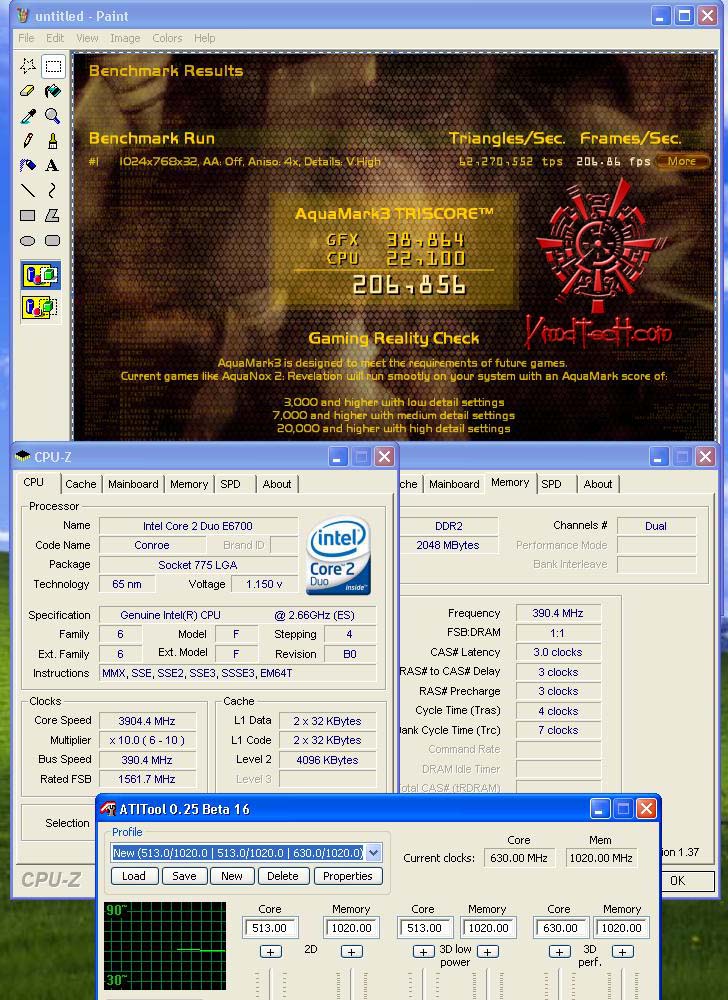Click the More button in AquaMark results
This screenshot has height=1000, width=728.
(681, 161)
